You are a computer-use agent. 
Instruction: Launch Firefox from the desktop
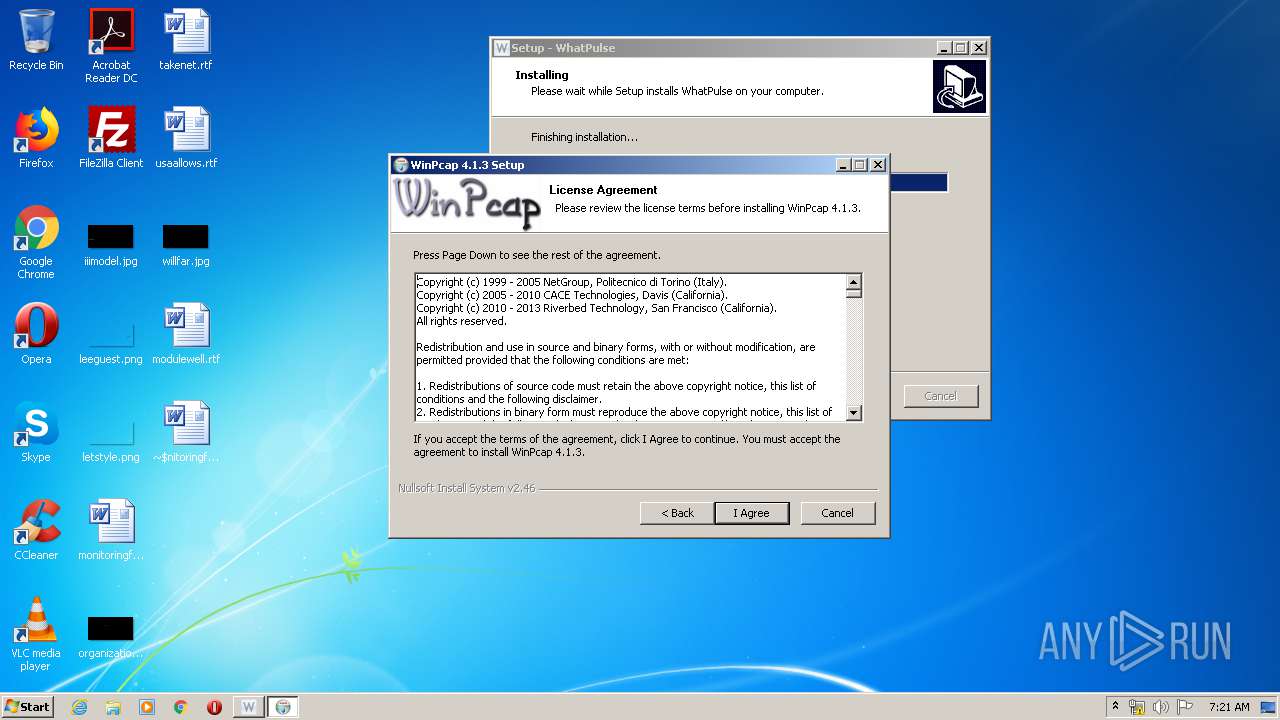click(x=36, y=138)
